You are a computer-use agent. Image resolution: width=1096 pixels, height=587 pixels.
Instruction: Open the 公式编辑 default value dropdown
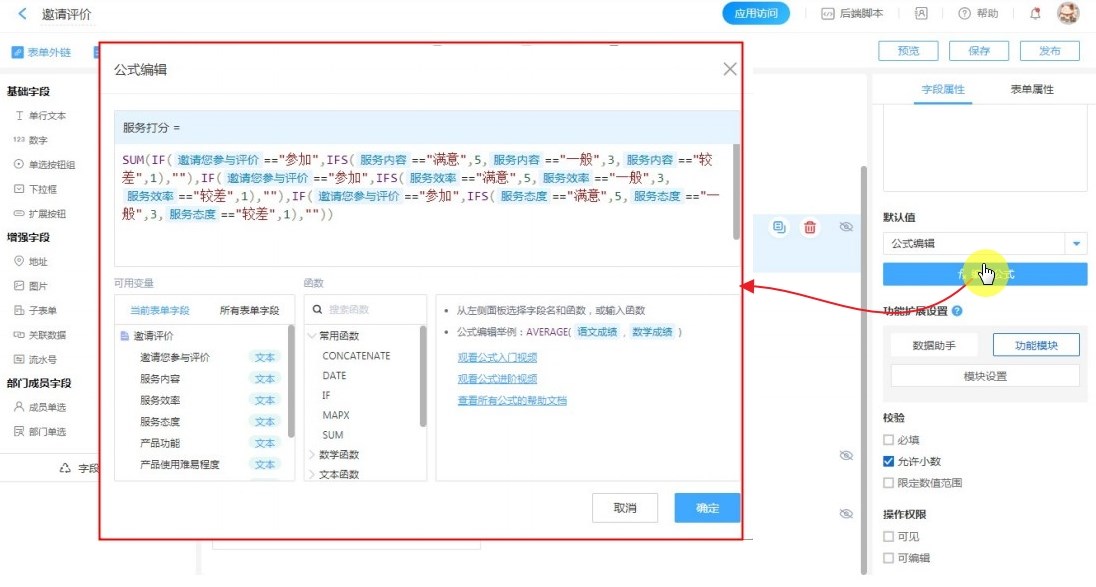click(1076, 243)
